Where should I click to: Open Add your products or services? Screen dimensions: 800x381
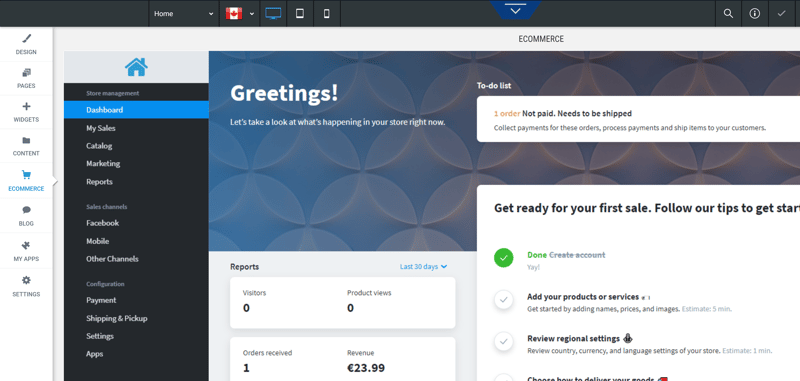[583, 297]
